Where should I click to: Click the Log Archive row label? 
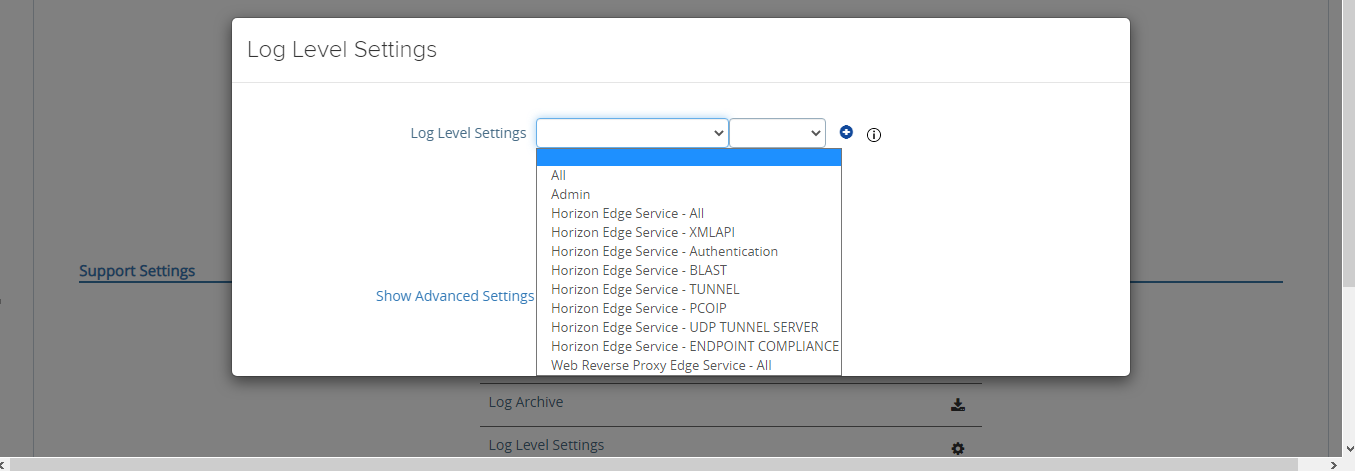[x=526, y=402]
